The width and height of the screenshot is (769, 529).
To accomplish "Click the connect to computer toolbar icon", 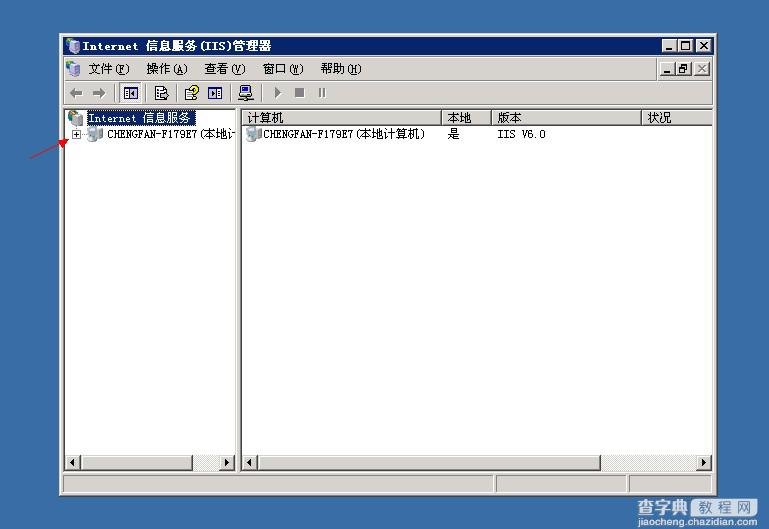I will 245,93.
